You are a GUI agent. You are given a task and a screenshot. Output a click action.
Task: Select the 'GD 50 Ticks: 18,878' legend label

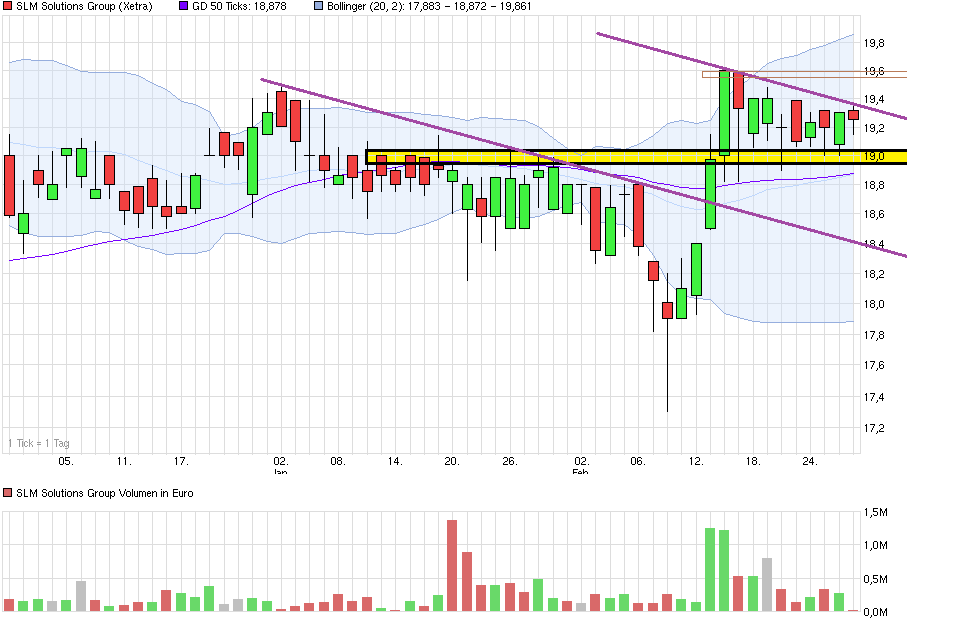239,6
